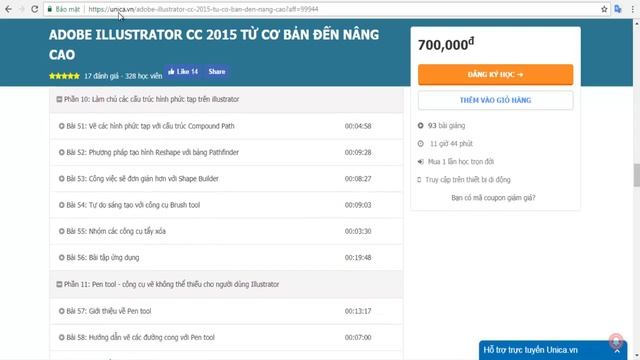Click THÊM VÀO GIỎ HÀNG button
This screenshot has height=360, width=640.
tap(496, 100)
